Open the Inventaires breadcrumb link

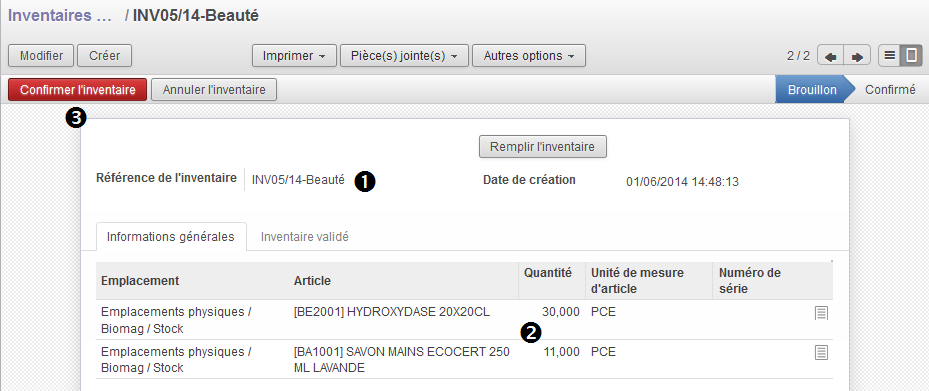pyautogui.click(x=60, y=15)
